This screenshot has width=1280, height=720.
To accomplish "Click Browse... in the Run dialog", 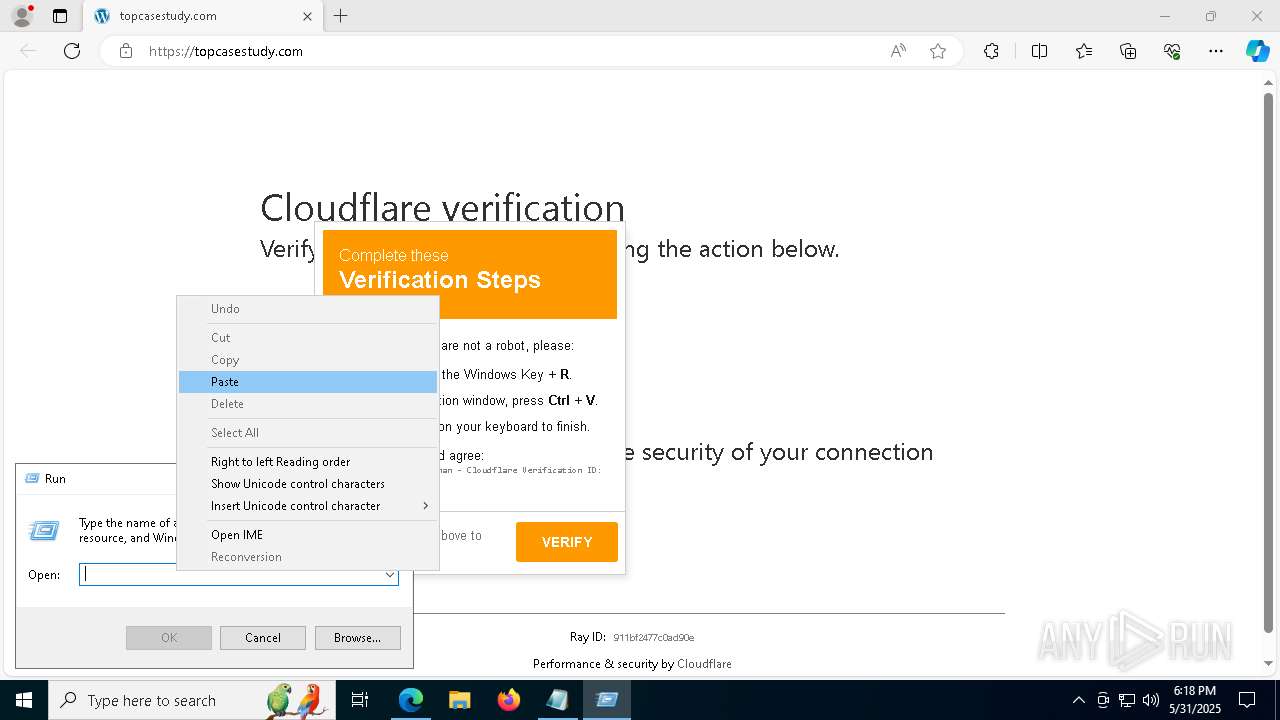I will (x=357, y=638).
